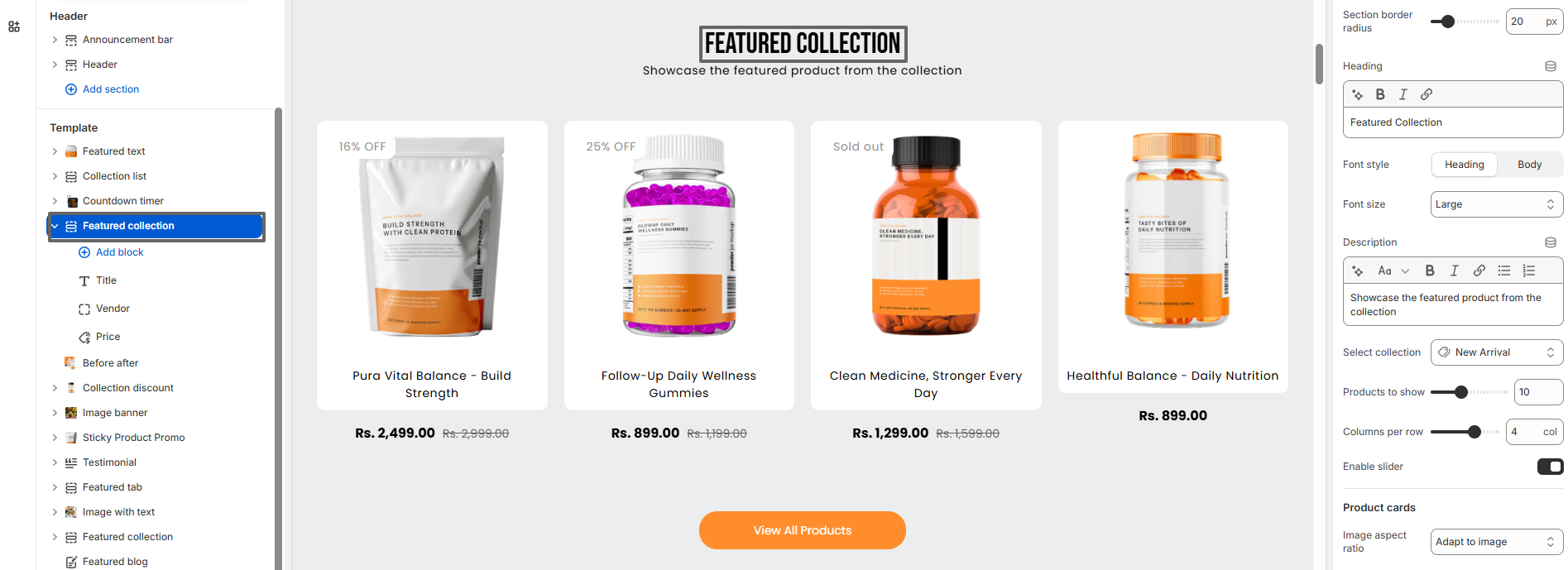Toggle bold formatting for the Heading text

tap(1379, 94)
